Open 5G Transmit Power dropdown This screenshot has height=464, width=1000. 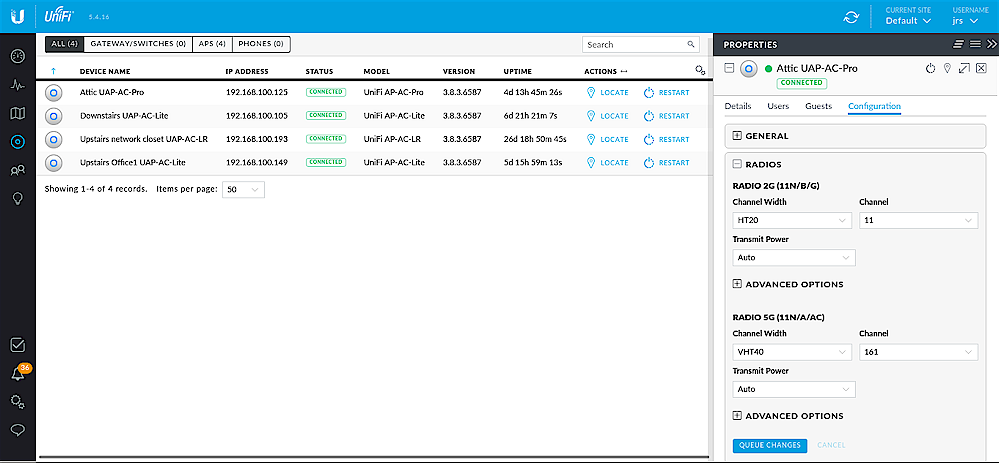794,389
